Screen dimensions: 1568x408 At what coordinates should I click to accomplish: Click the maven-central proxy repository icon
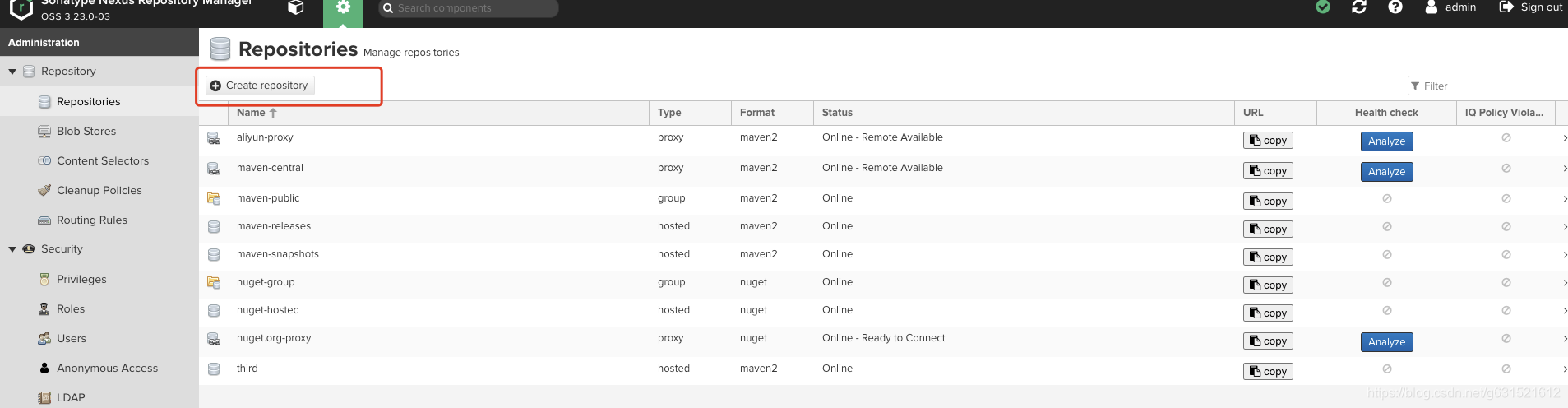click(214, 169)
